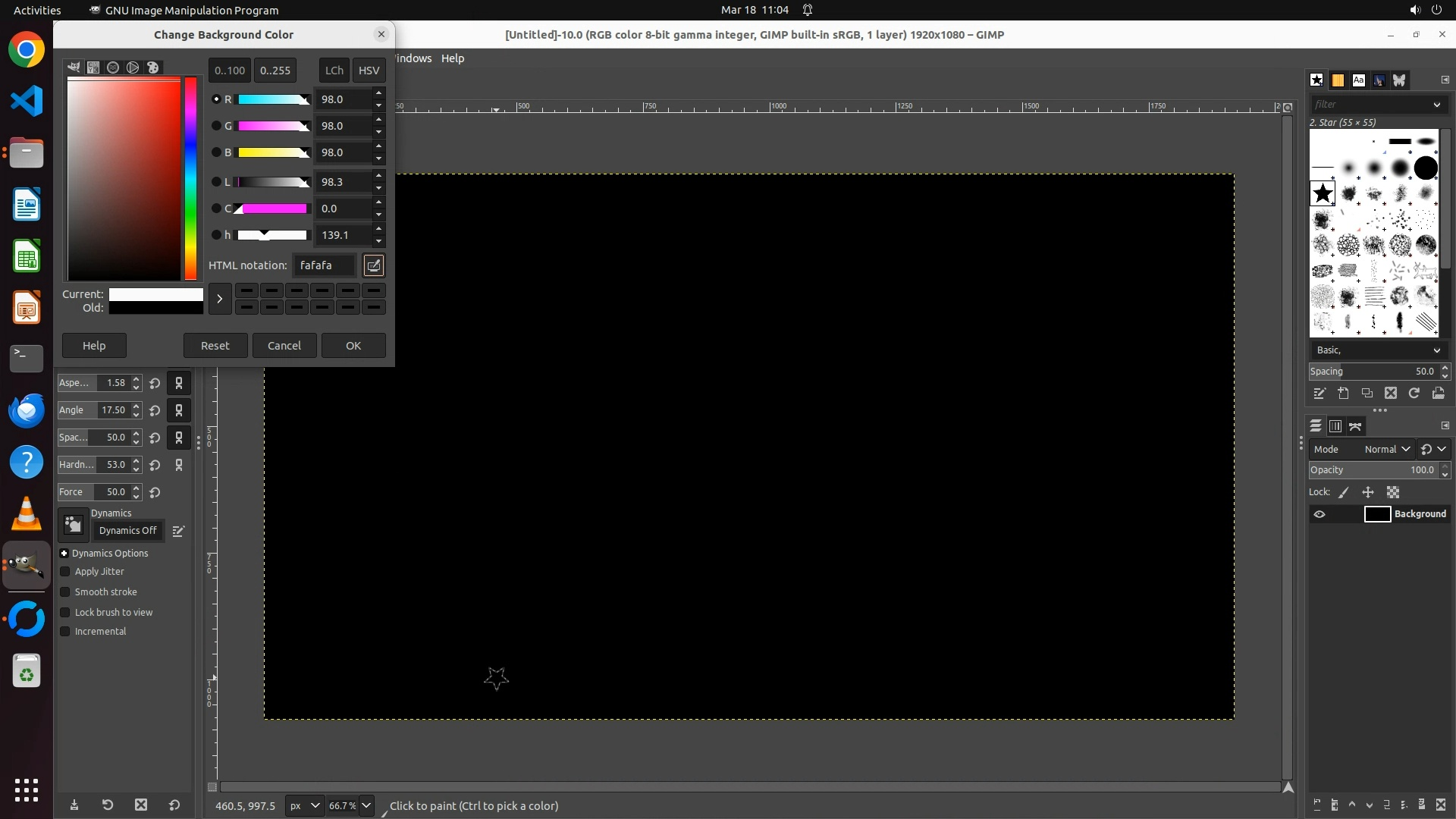Switch to the CMYK color selector tab
This screenshot has width=1456, height=819.
tap(93, 67)
